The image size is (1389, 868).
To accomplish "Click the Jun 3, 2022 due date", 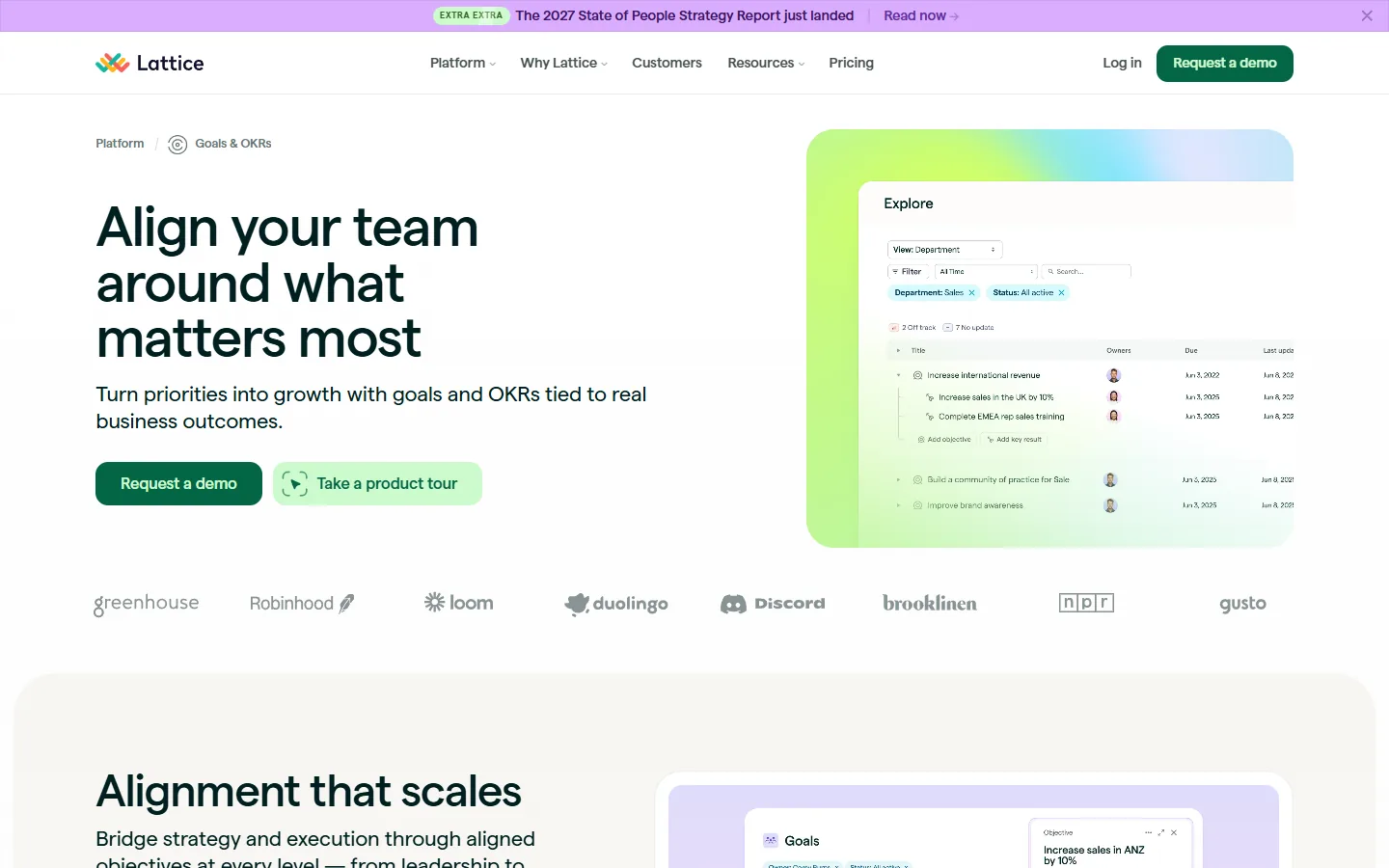I will (1202, 375).
